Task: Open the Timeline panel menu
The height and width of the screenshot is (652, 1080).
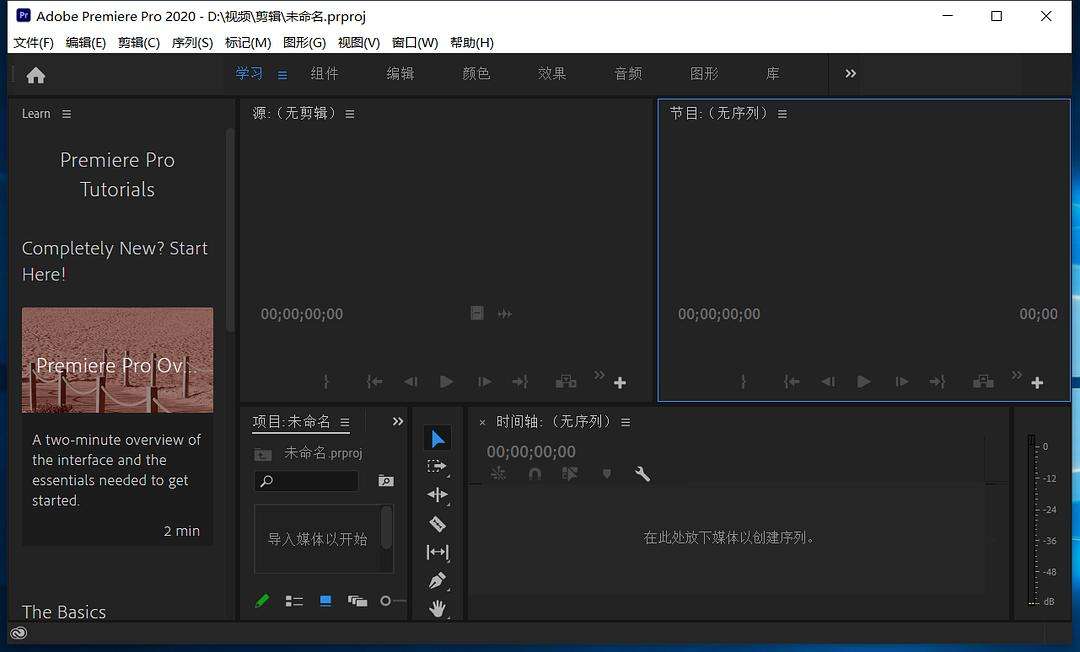Action: pos(626,421)
